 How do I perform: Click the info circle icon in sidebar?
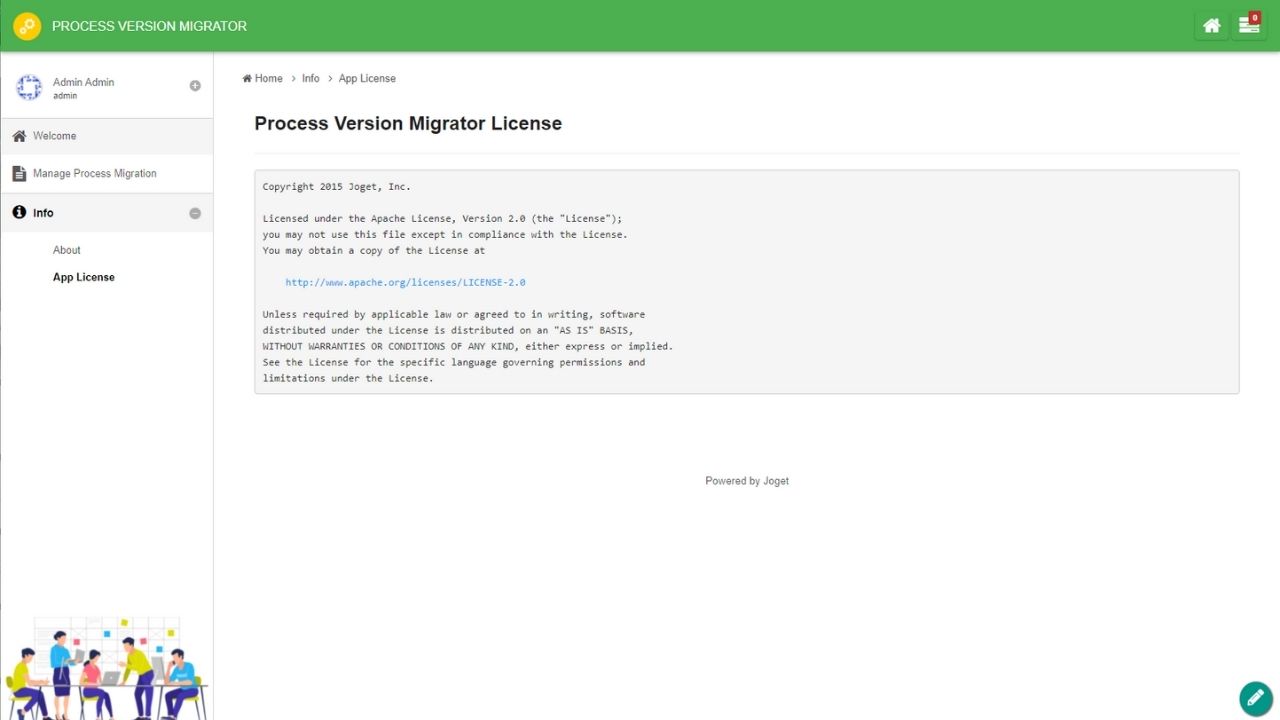[x=19, y=213]
